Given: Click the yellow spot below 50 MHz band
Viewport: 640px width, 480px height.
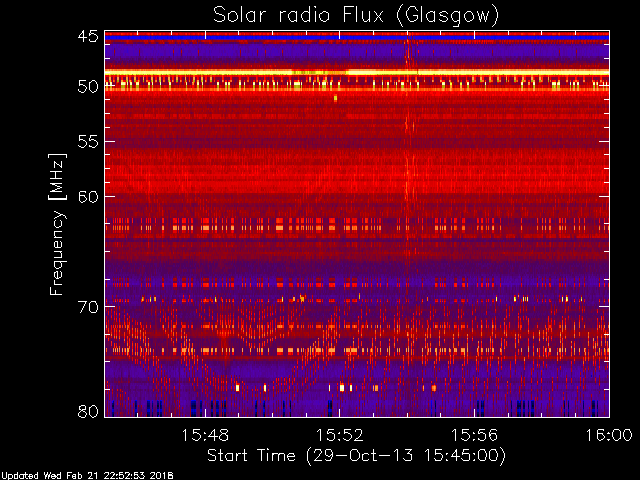Looking at the screenshot, I should [336, 98].
